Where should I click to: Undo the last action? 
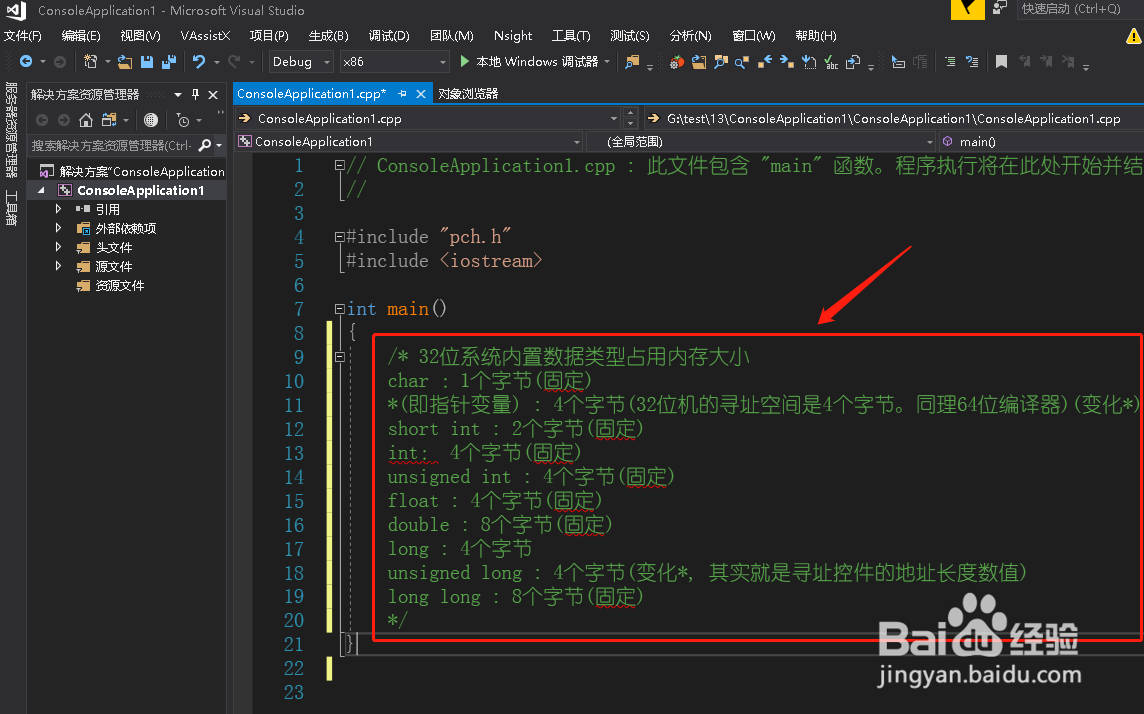point(198,62)
